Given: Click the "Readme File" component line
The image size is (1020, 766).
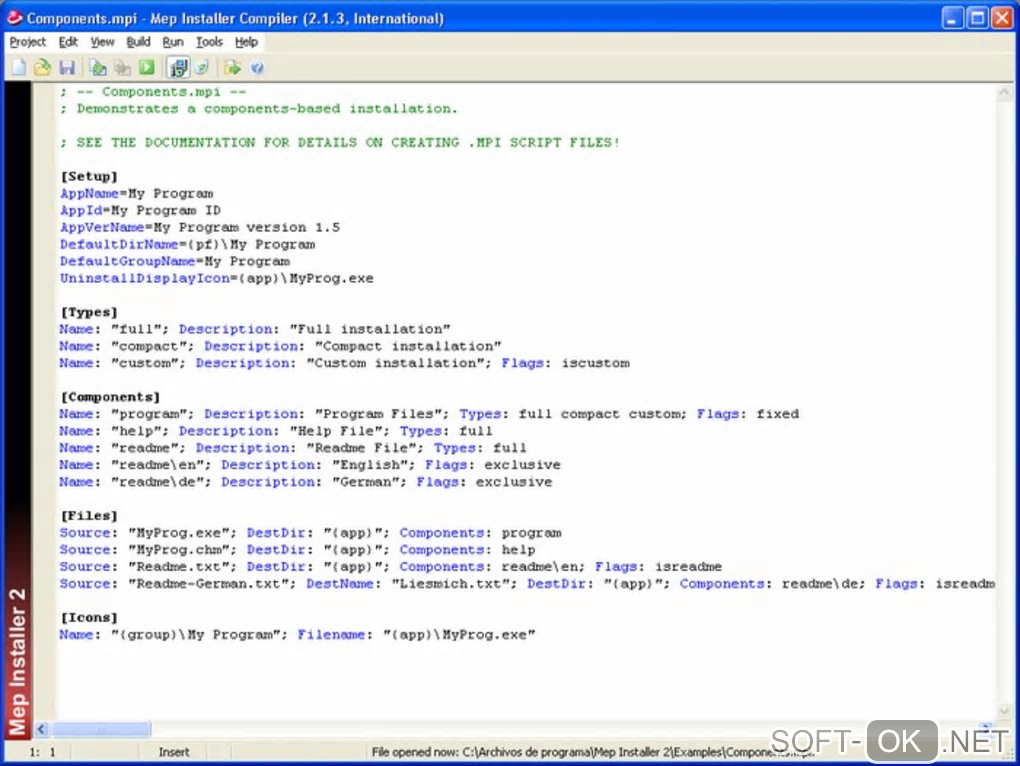Looking at the screenshot, I should pyautogui.click(x=293, y=447).
